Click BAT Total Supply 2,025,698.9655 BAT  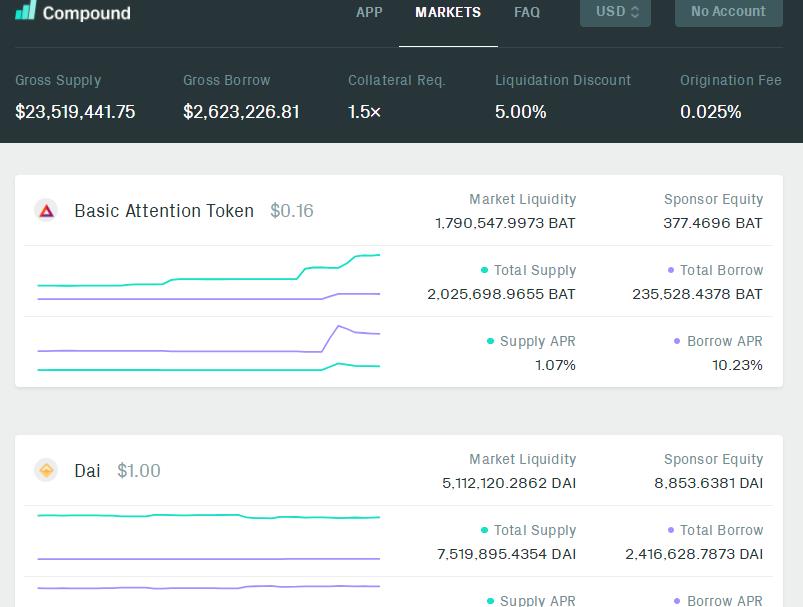501,294
